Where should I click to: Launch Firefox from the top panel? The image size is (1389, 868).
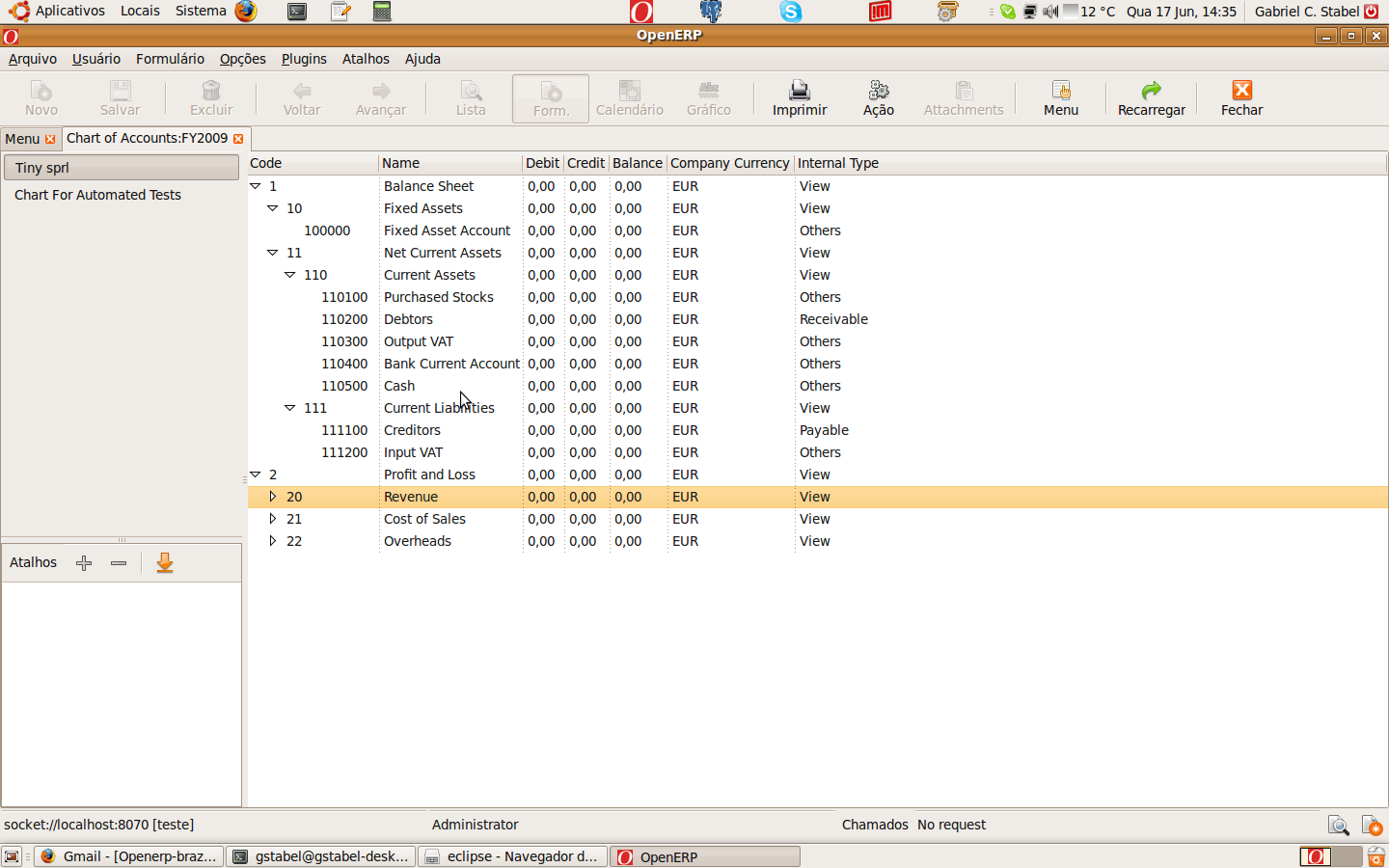pos(246,12)
